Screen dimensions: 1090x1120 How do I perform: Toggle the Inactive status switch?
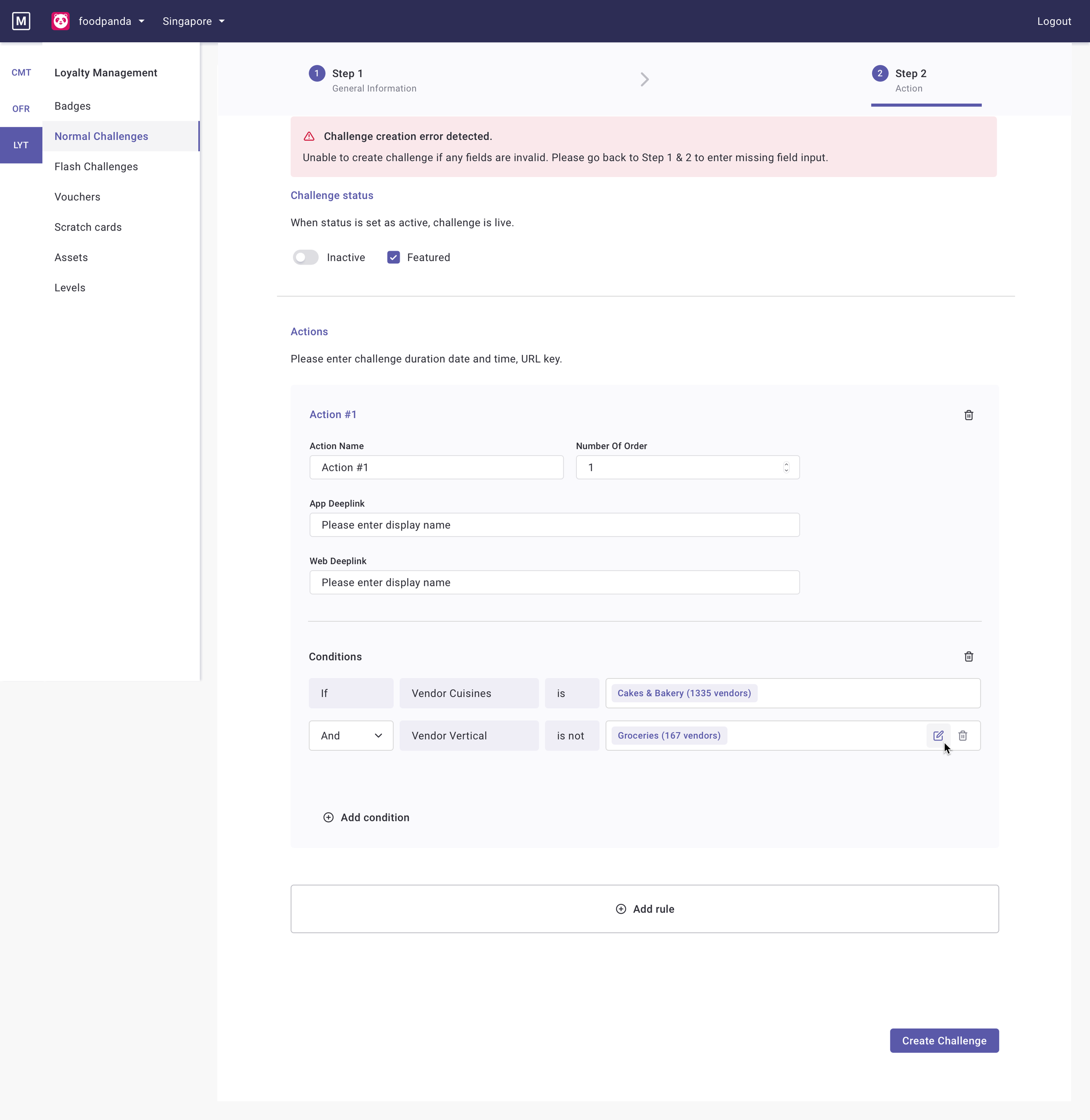[x=306, y=258]
